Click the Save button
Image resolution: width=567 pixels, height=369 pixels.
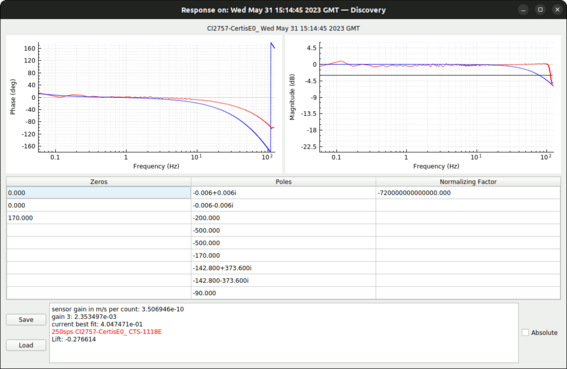(x=26, y=319)
